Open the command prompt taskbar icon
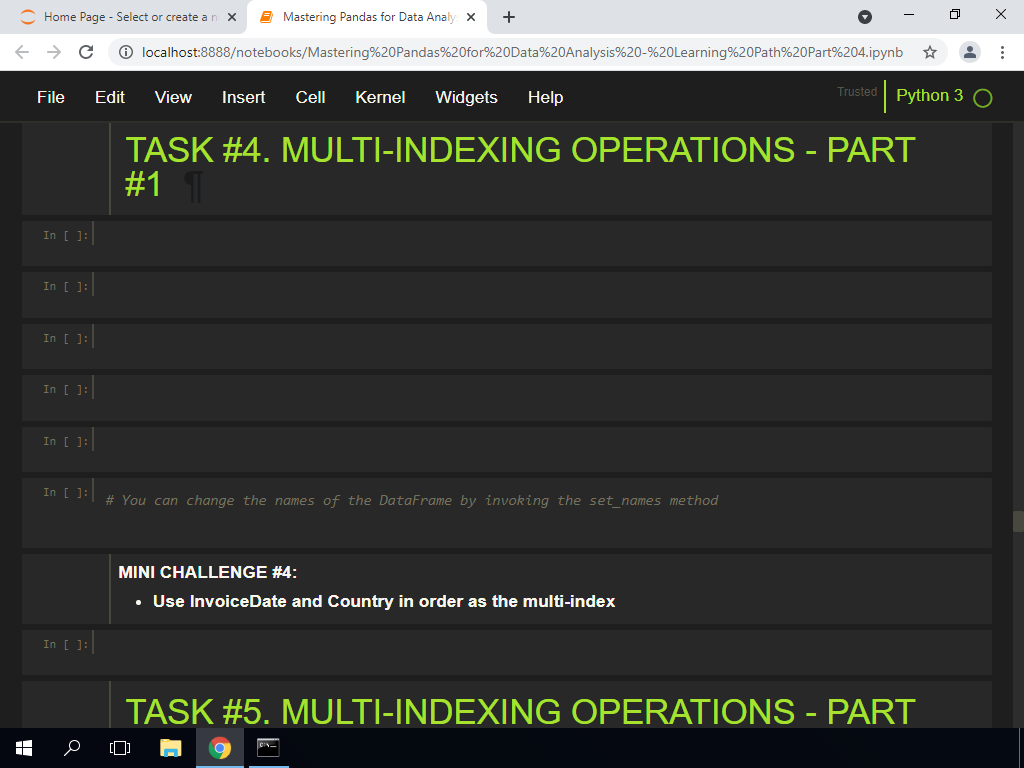1024x768 pixels. 268,748
